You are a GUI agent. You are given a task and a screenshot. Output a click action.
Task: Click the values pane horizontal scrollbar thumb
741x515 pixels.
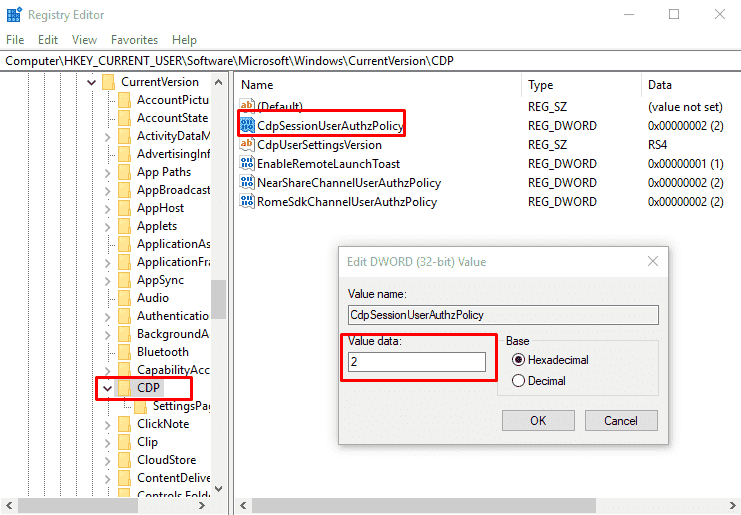(x=424, y=506)
